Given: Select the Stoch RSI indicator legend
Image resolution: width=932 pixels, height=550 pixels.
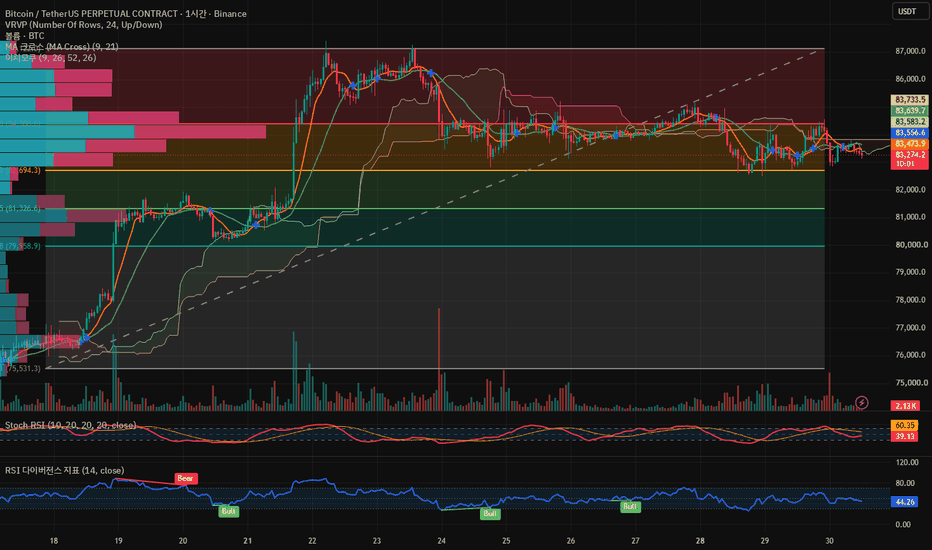Looking at the screenshot, I should tap(70, 425).
